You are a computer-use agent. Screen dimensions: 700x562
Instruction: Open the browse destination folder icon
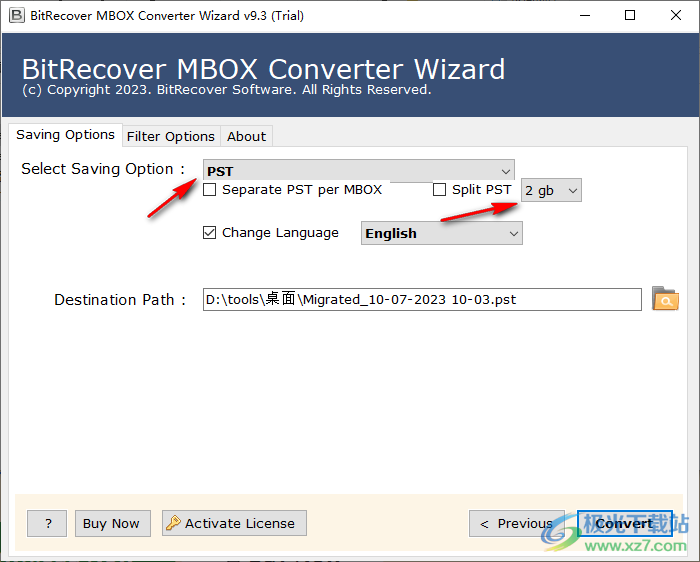click(665, 298)
